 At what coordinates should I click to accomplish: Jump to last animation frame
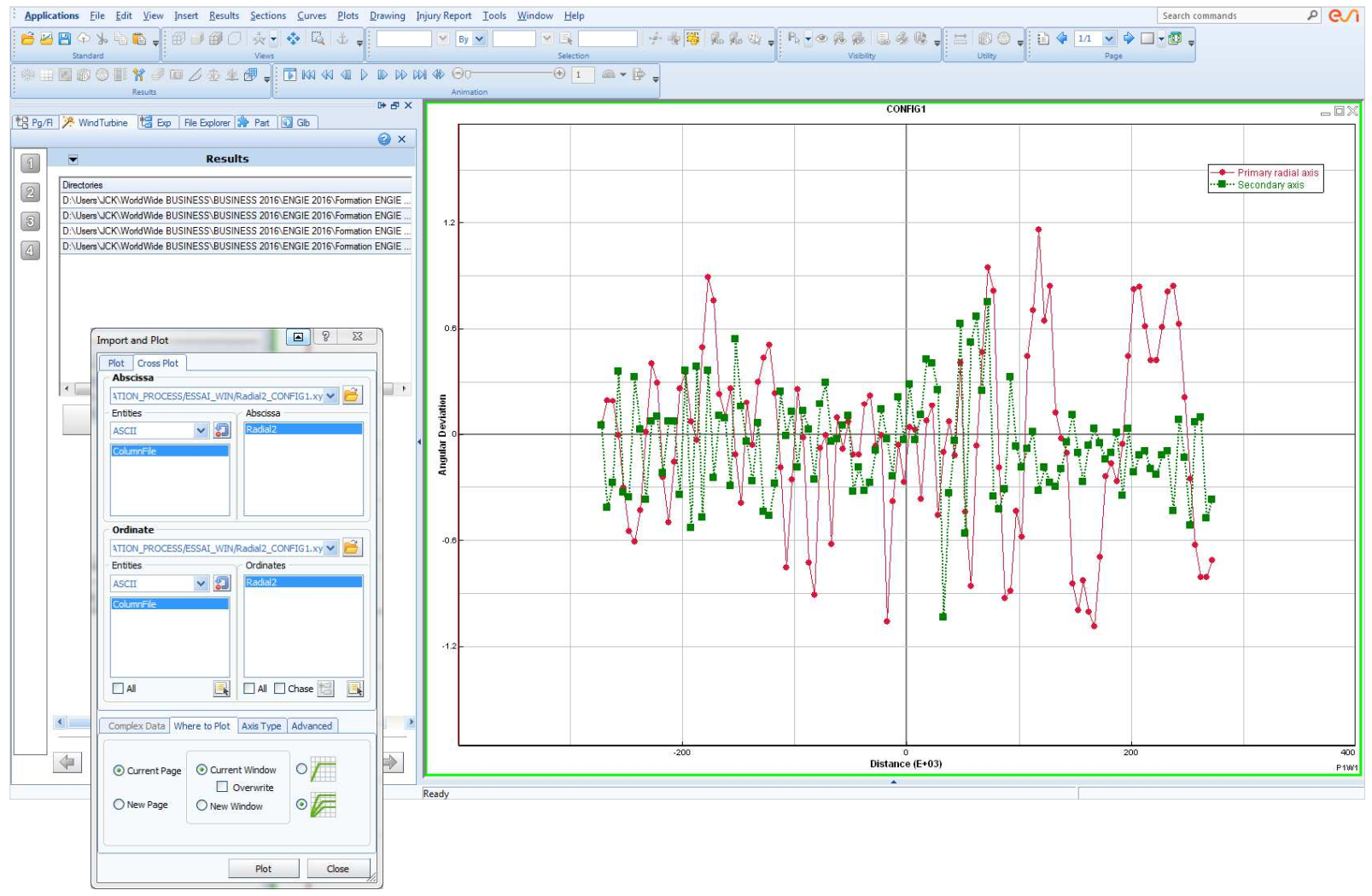[x=419, y=75]
